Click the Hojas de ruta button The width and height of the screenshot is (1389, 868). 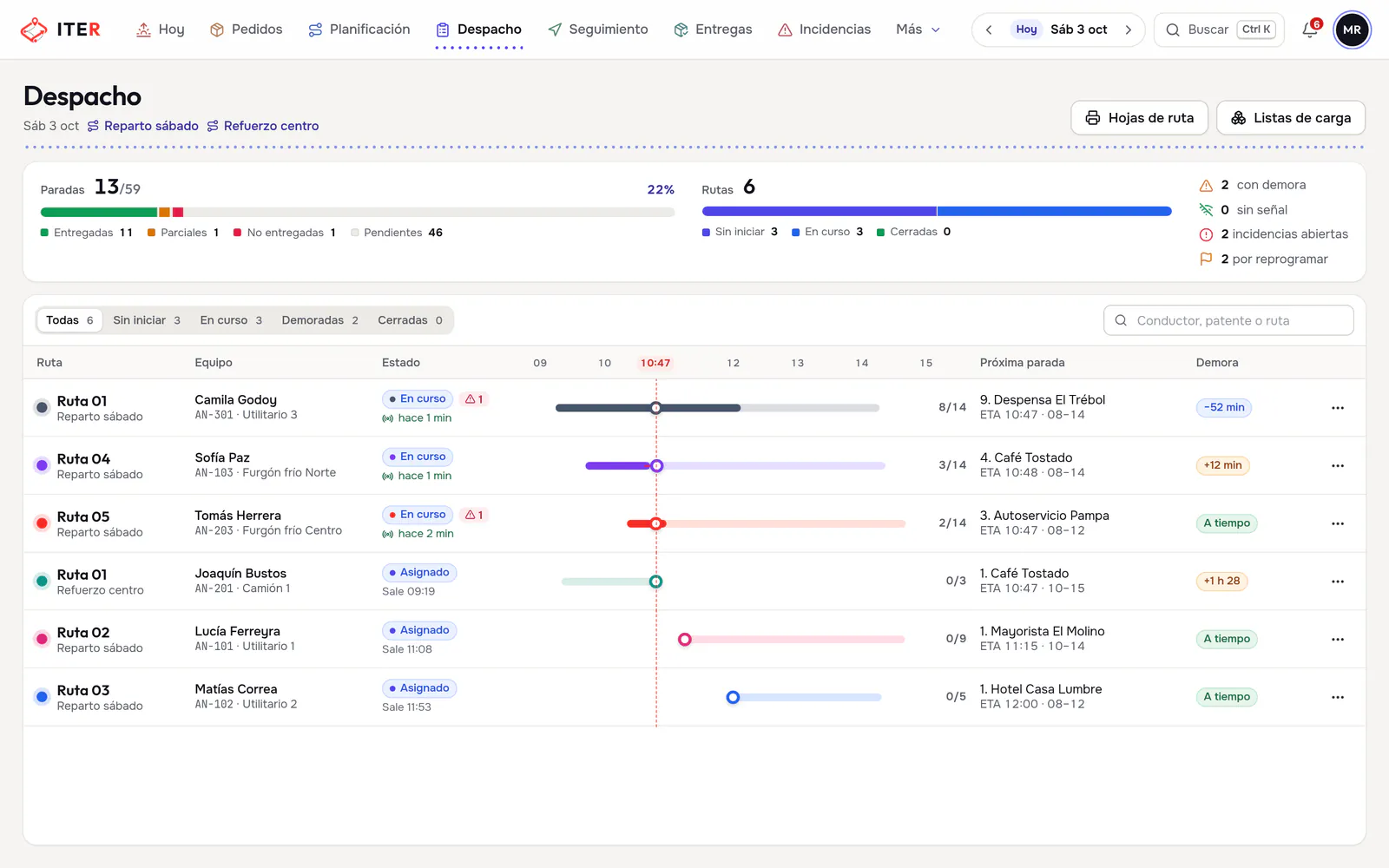point(1139,118)
